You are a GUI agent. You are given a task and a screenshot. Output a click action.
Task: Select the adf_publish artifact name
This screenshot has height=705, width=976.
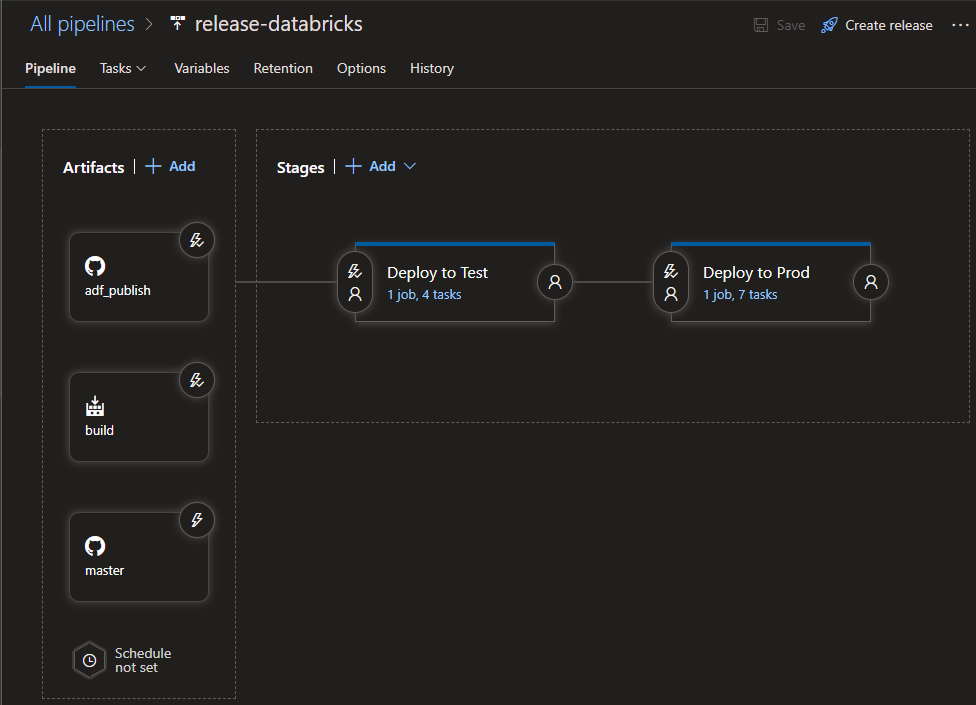[x=118, y=291]
